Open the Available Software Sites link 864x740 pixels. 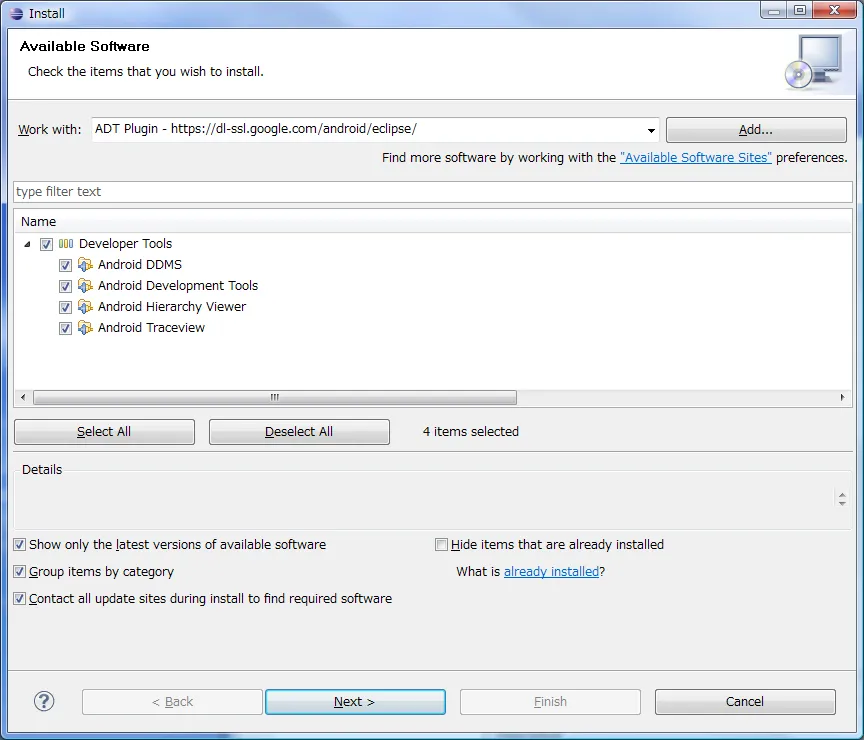click(x=695, y=158)
